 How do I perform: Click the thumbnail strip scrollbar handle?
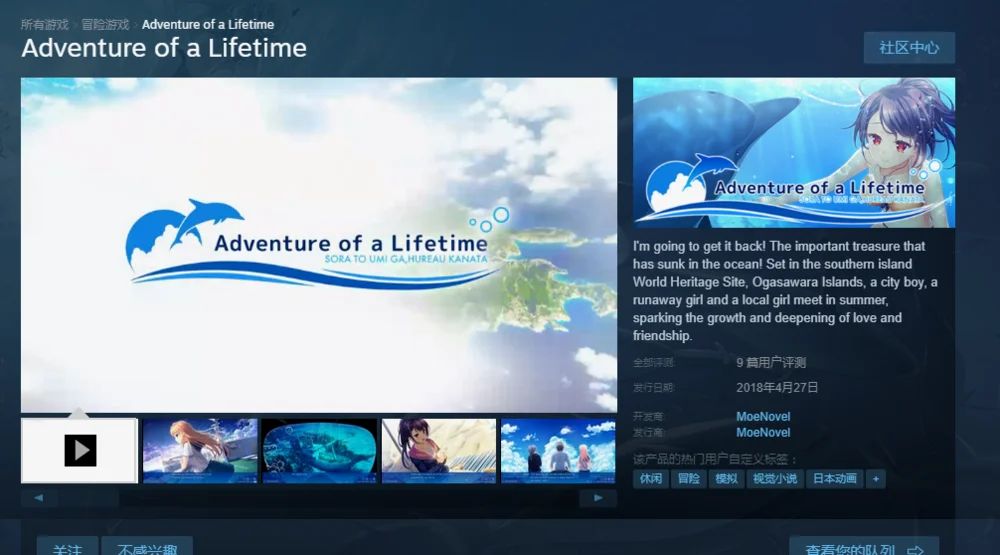(x=88, y=498)
